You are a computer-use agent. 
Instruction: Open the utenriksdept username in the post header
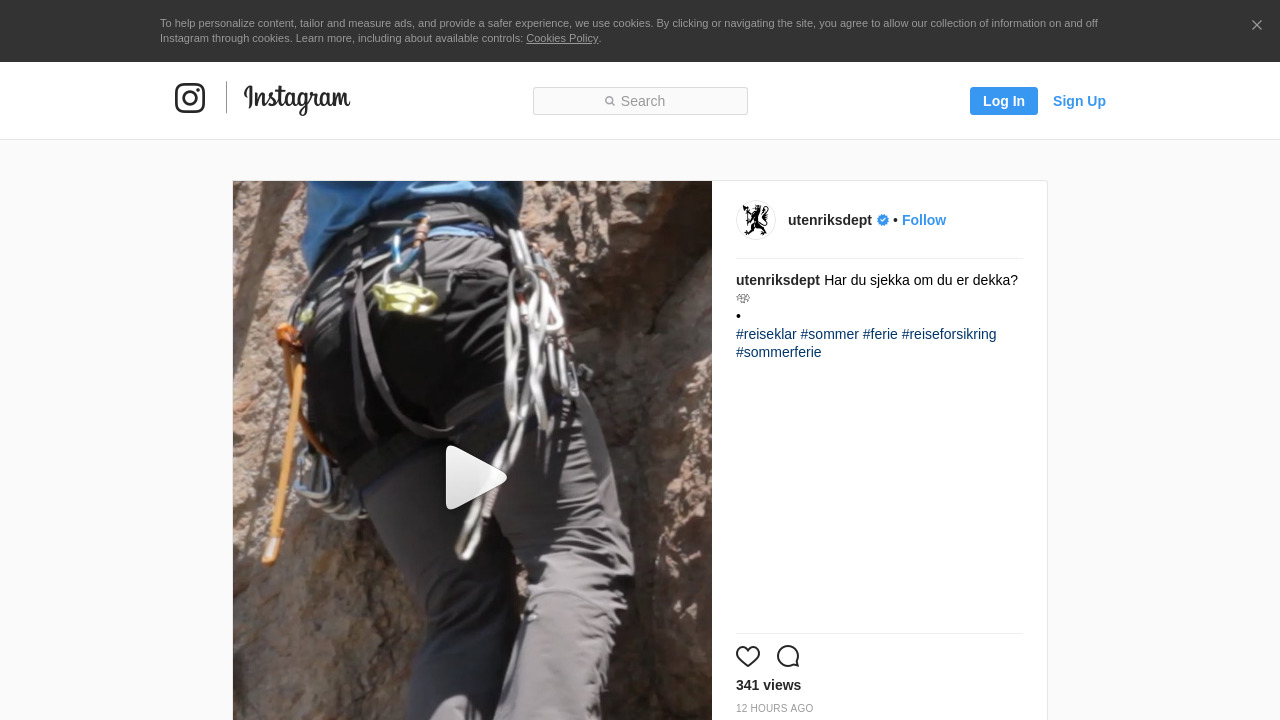[x=829, y=220]
